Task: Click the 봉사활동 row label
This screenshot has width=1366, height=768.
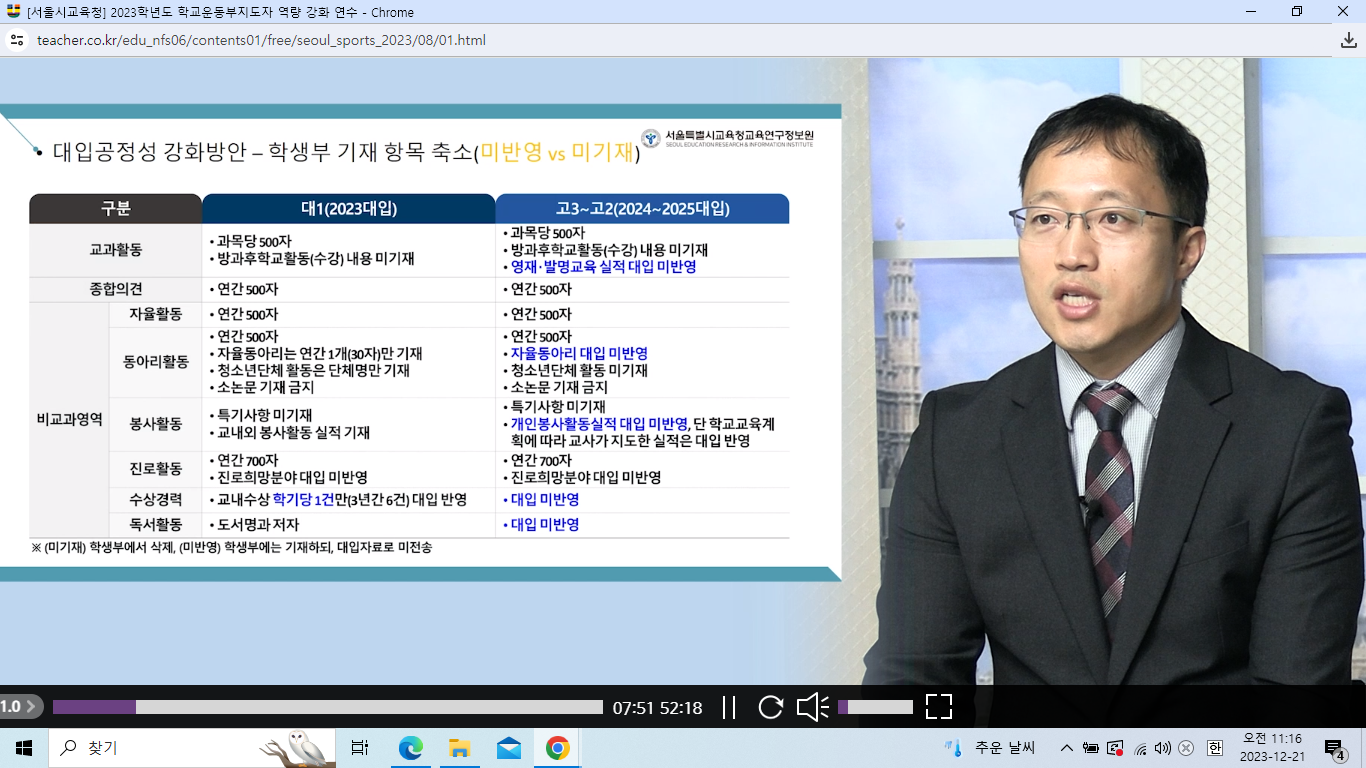Action: [155, 424]
